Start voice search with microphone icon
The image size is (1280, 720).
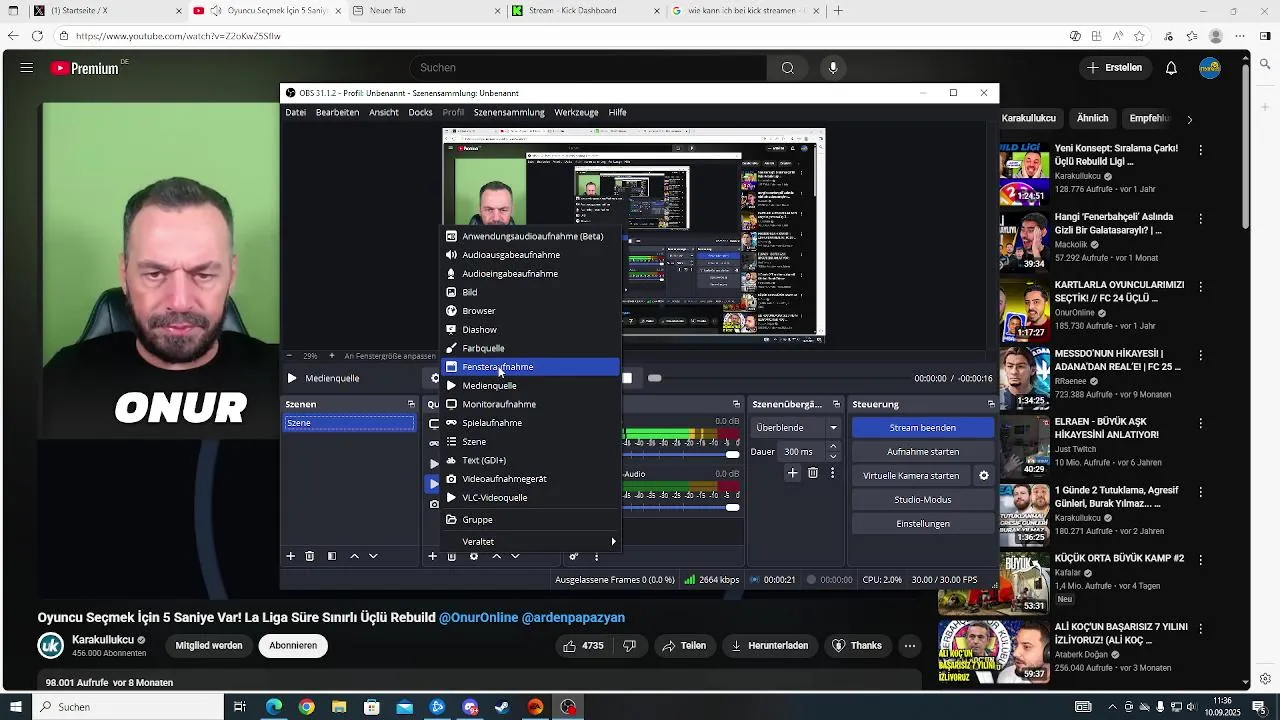[x=833, y=68]
